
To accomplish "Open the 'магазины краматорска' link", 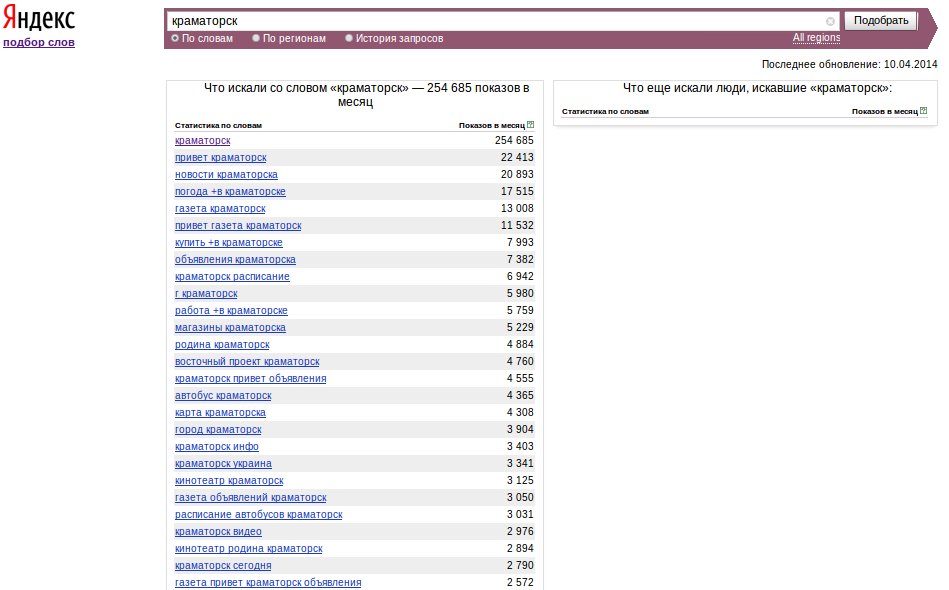I will (231, 327).
